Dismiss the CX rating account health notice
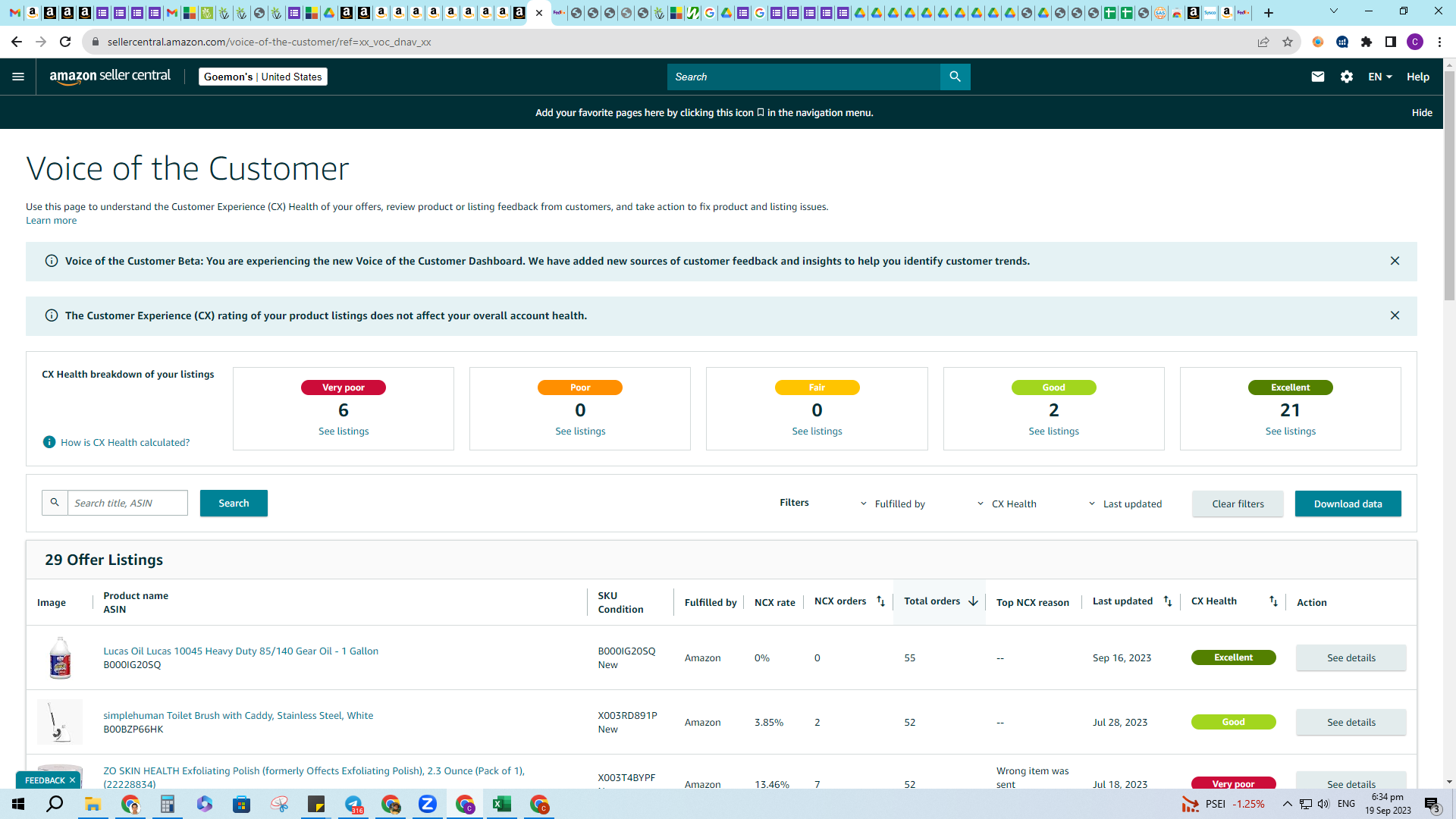 pos(1395,315)
